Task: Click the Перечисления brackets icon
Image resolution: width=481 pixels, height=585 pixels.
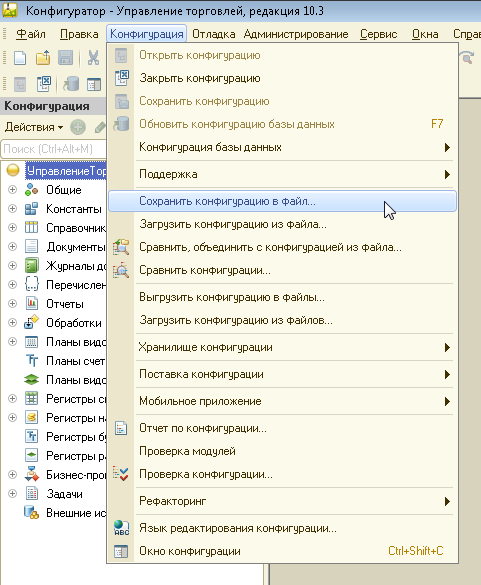Action: point(31,284)
